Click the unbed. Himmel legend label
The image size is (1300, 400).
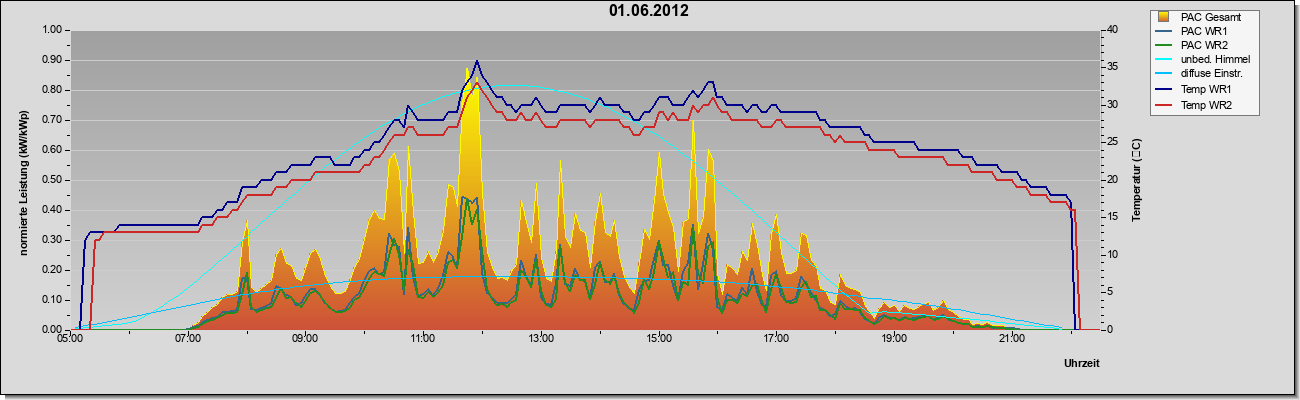click(1215, 60)
